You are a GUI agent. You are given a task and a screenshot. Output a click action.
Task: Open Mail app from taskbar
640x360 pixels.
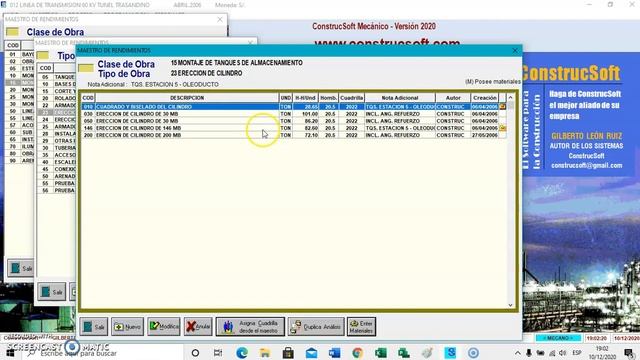[x=311, y=353]
